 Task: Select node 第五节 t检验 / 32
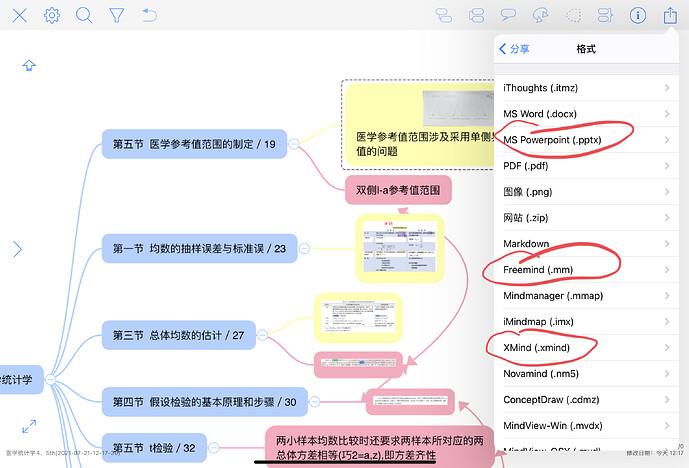(154, 448)
